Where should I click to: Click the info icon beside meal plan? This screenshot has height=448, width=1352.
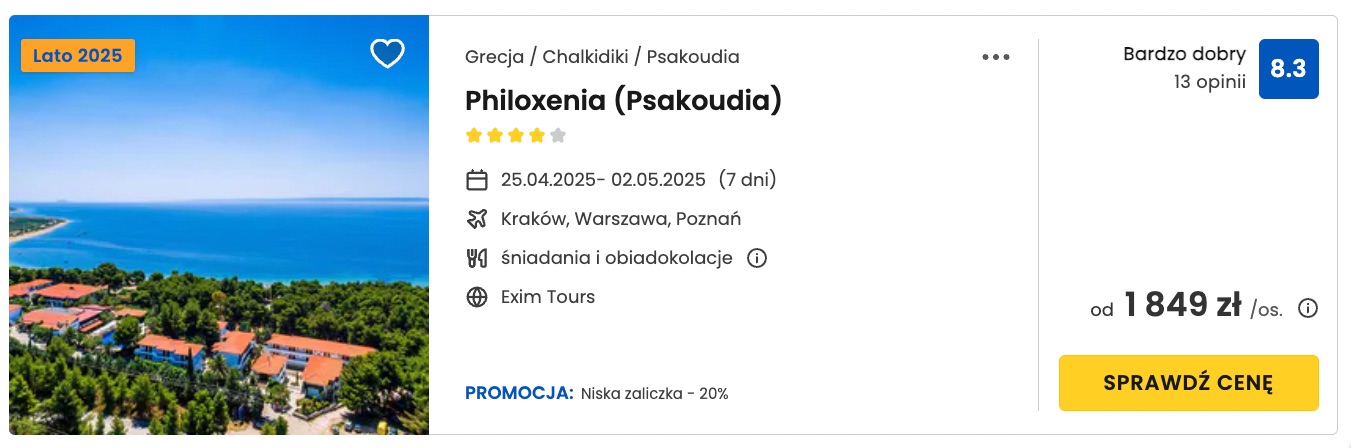pyautogui.click(x=757, y=258)
